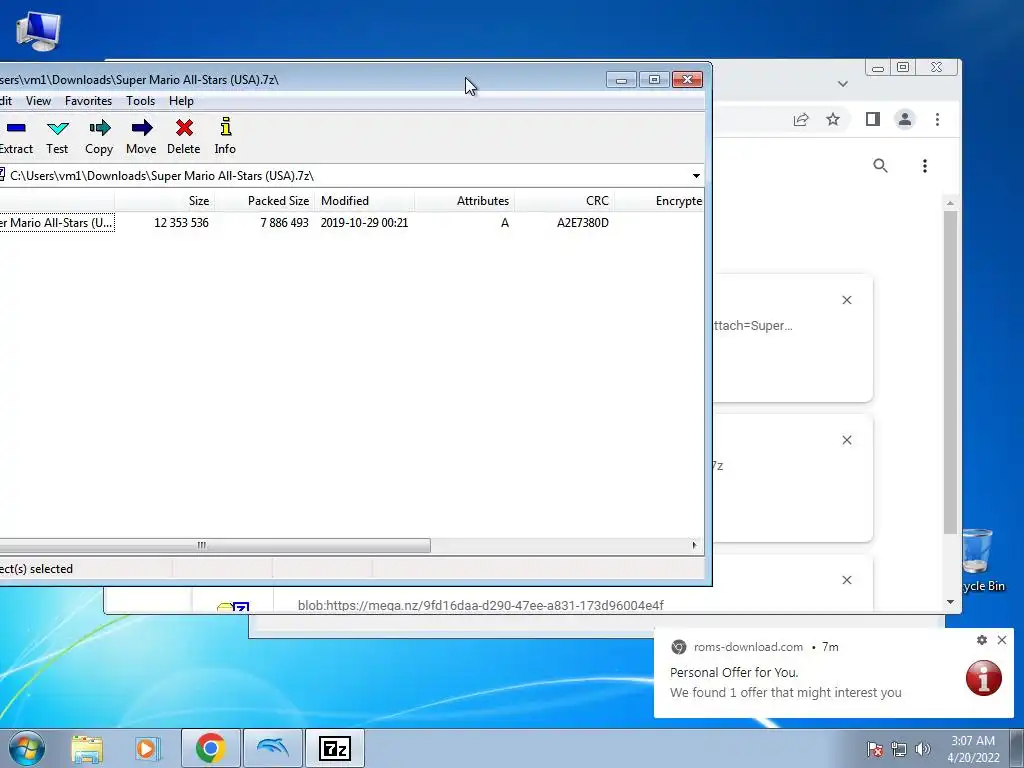1024x768 pixels.
Task: Remove the file using the red Delete icon
Action: [184, 137]
